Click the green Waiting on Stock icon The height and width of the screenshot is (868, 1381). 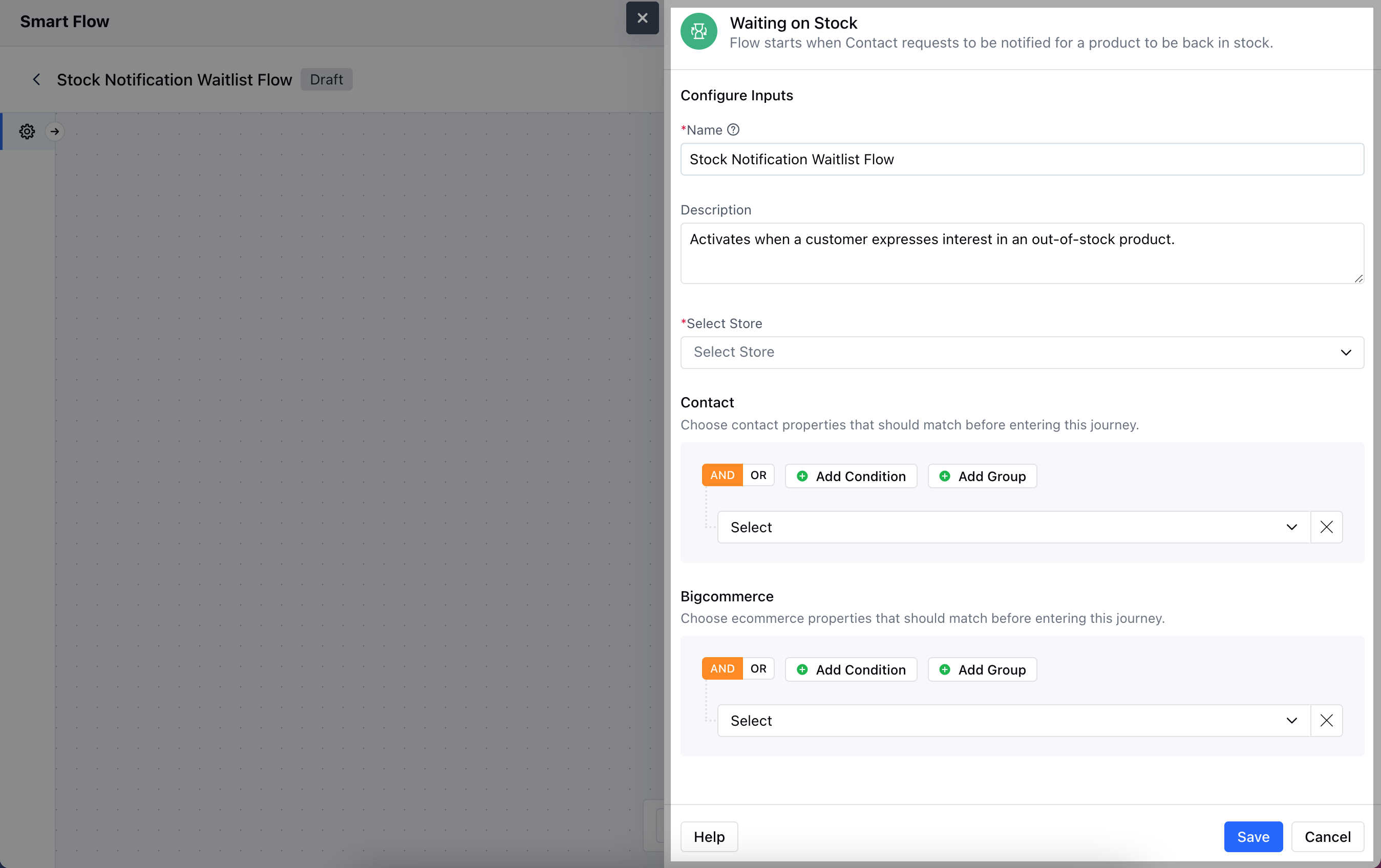(698, 32)
